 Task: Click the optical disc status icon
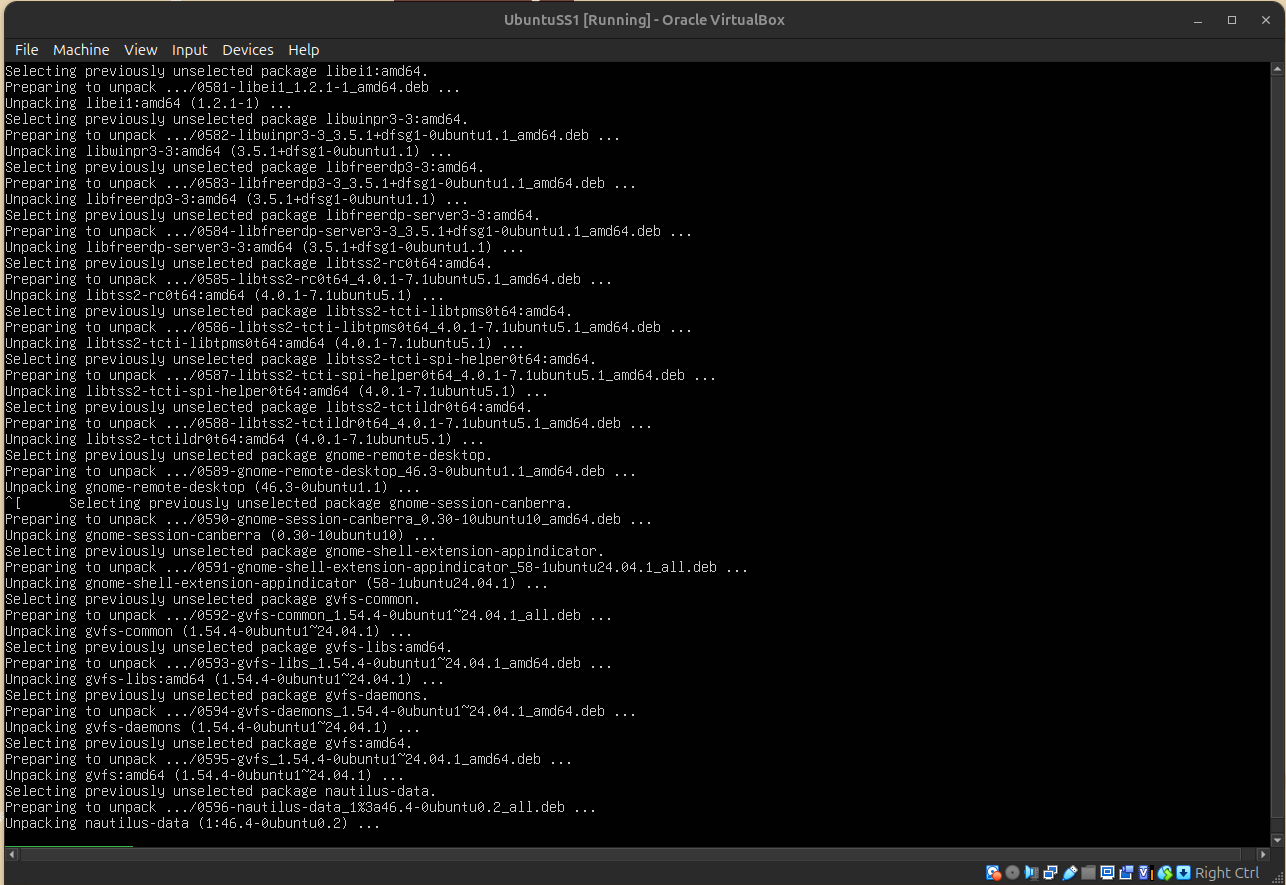[x=1012, y=873]
